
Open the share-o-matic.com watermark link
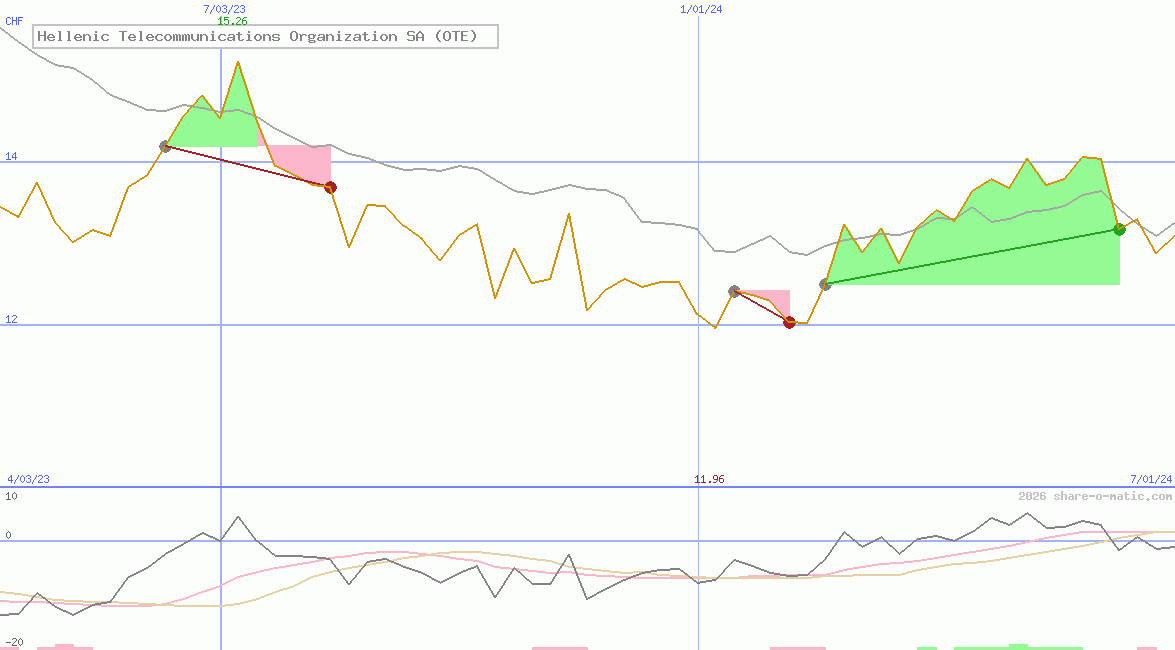[1095, 496]
